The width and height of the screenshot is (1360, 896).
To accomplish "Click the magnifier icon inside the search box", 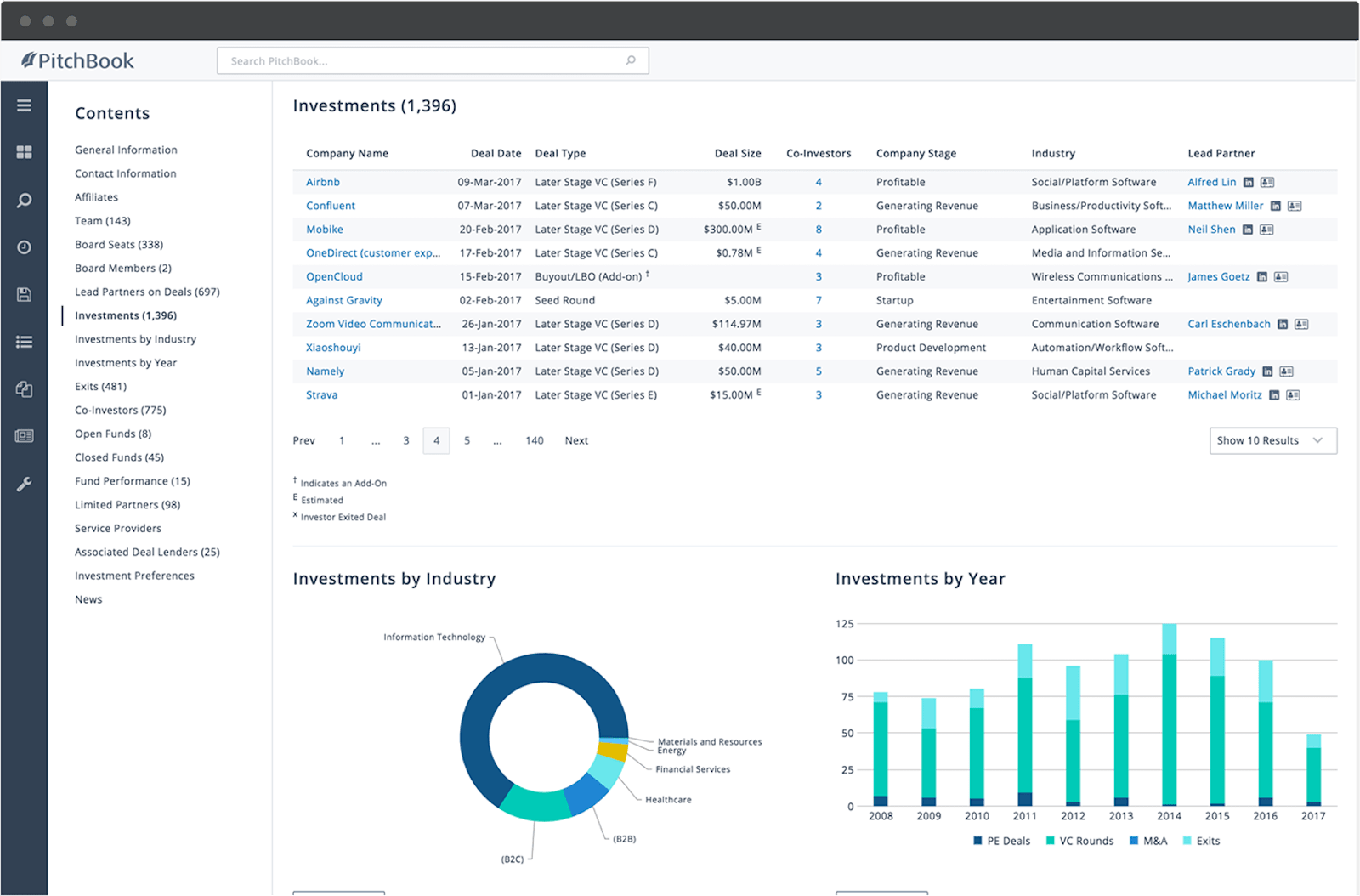I will point(631,60).
